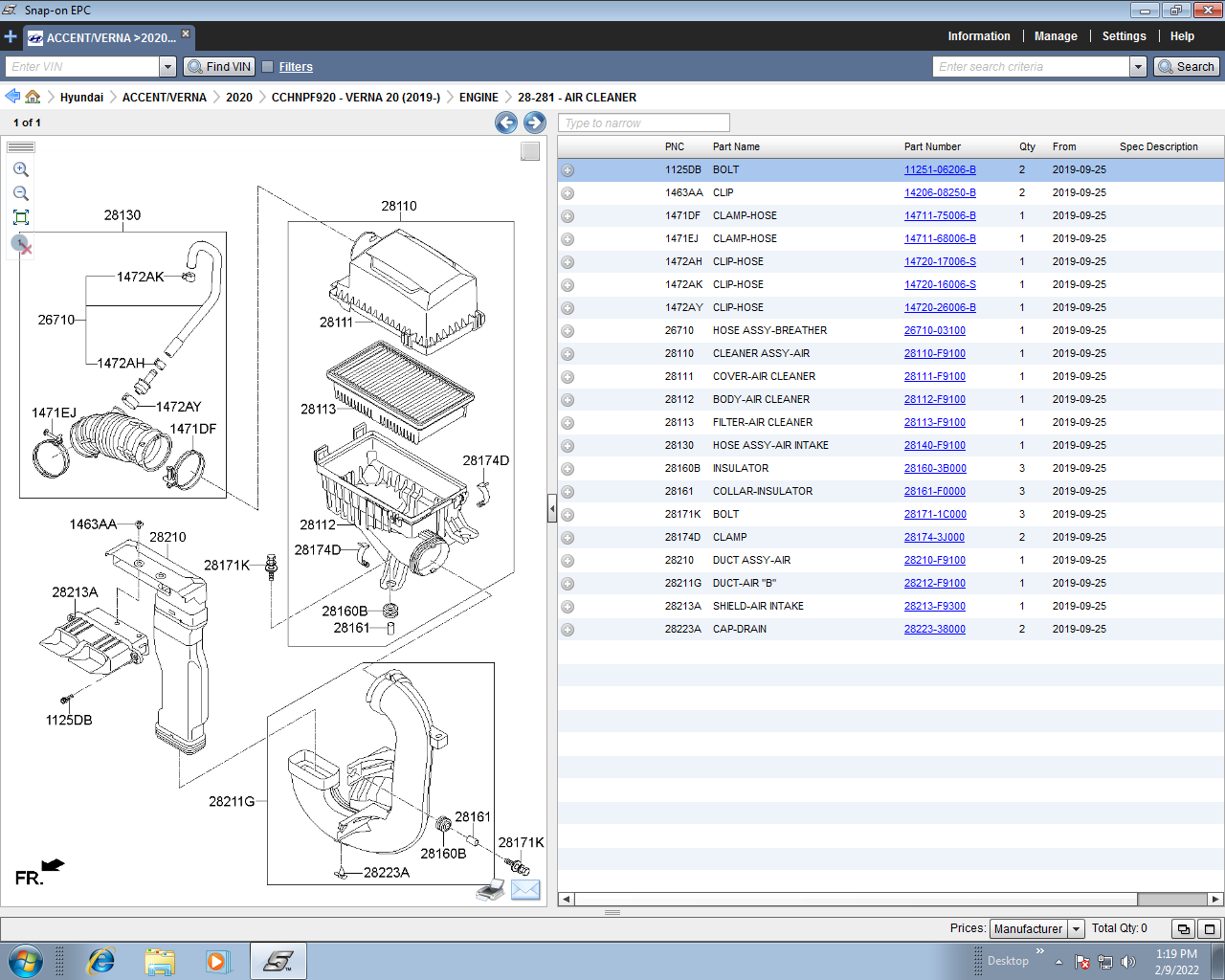Click the volume speaker tray icon
Screen dimensions: 1225x980
click(x=1128, y=962)
